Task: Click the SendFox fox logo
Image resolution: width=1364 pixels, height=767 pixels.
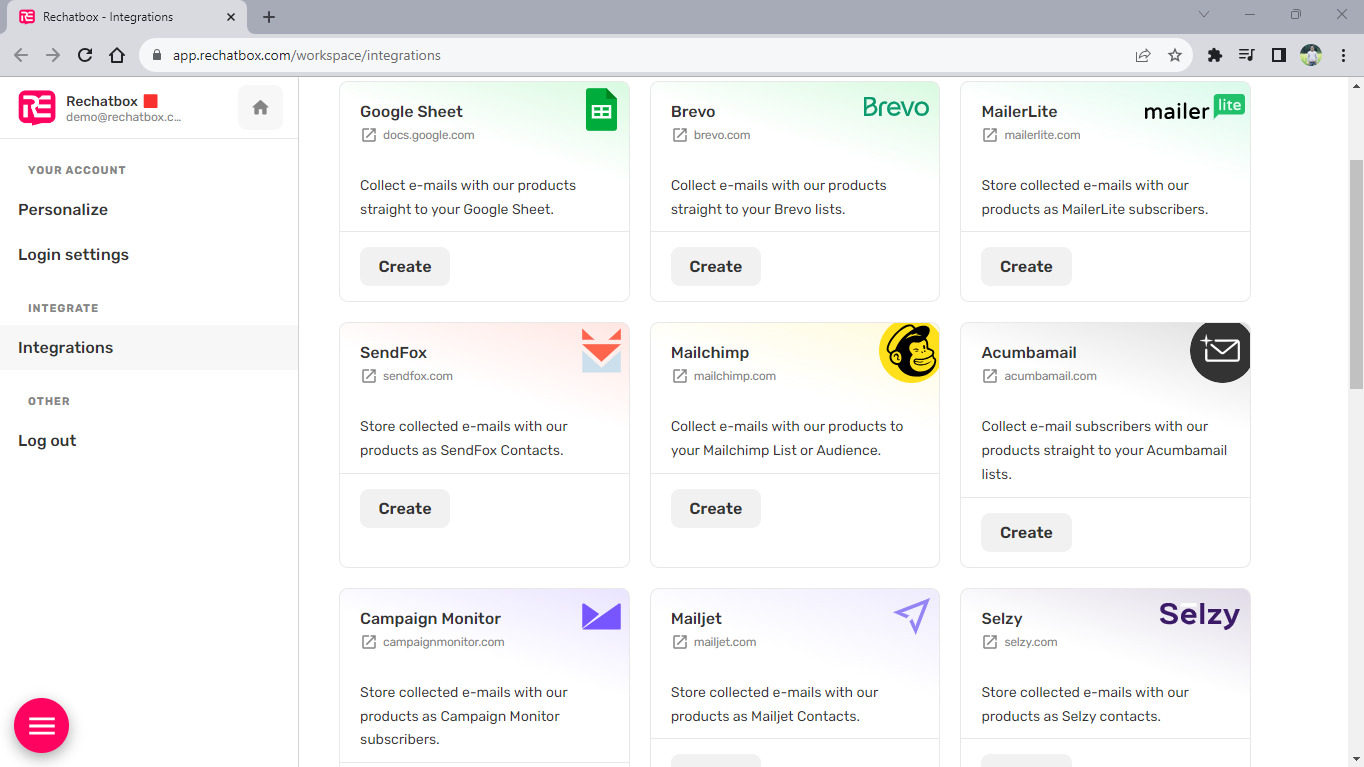Action: (601, 351)
